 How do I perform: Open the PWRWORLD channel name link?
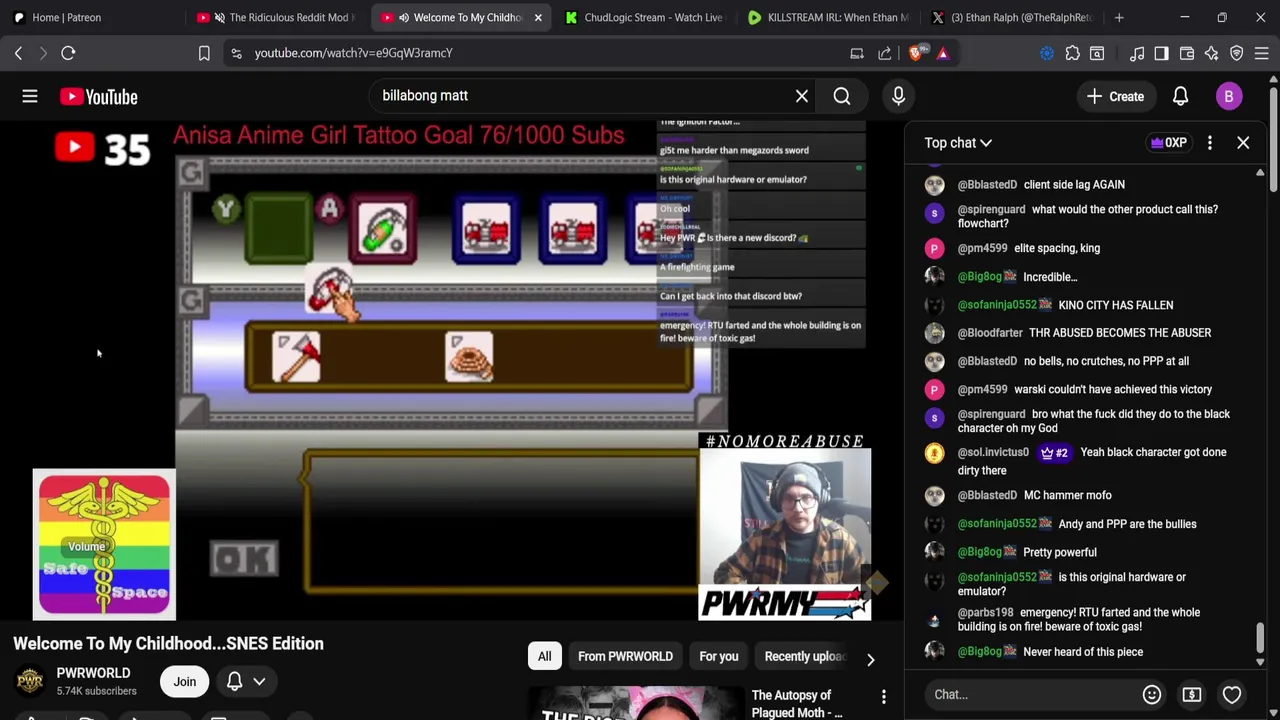93,673
